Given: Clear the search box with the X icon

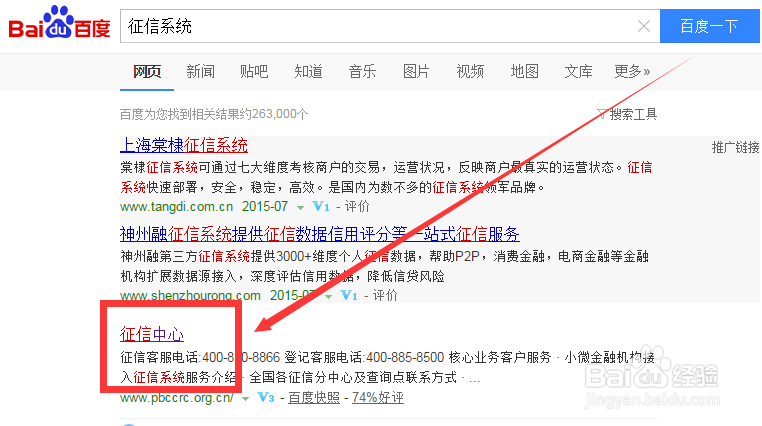Looking at the screenshot, I should click(644, 26).
